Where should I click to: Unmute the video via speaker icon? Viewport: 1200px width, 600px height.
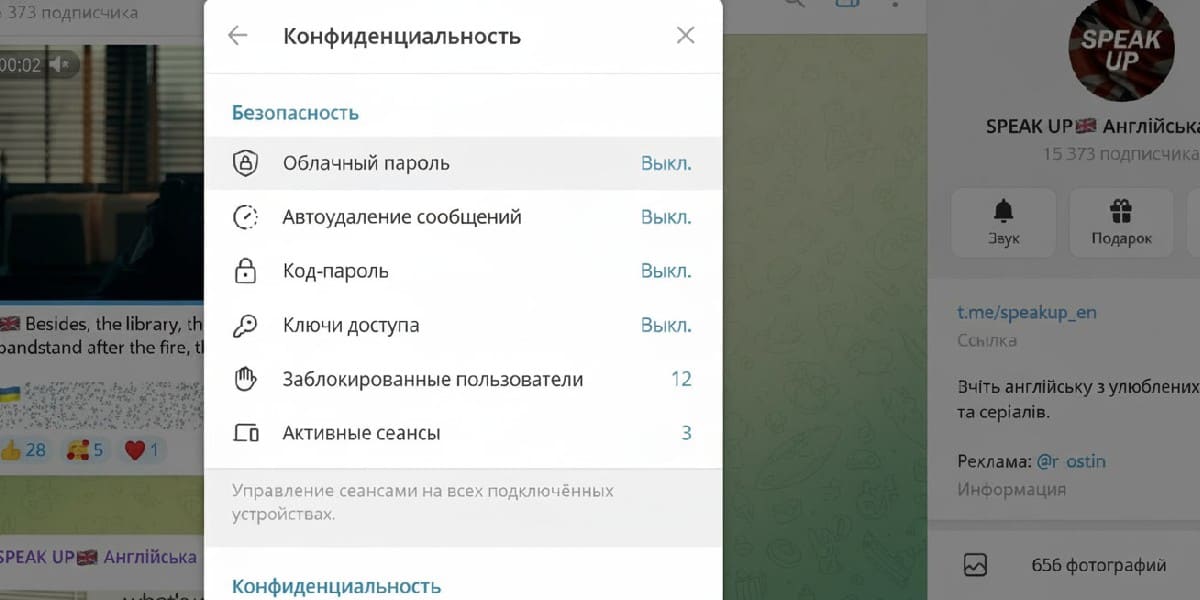click(62, 65)
